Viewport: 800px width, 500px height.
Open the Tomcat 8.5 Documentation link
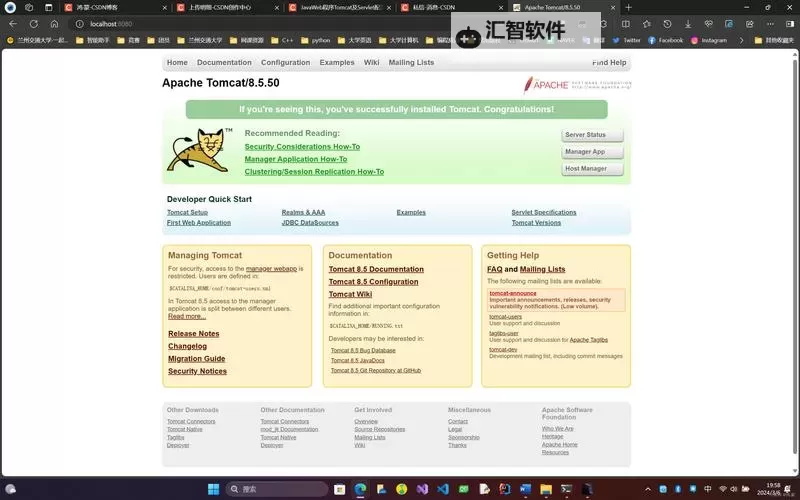(x=376, y=269)
